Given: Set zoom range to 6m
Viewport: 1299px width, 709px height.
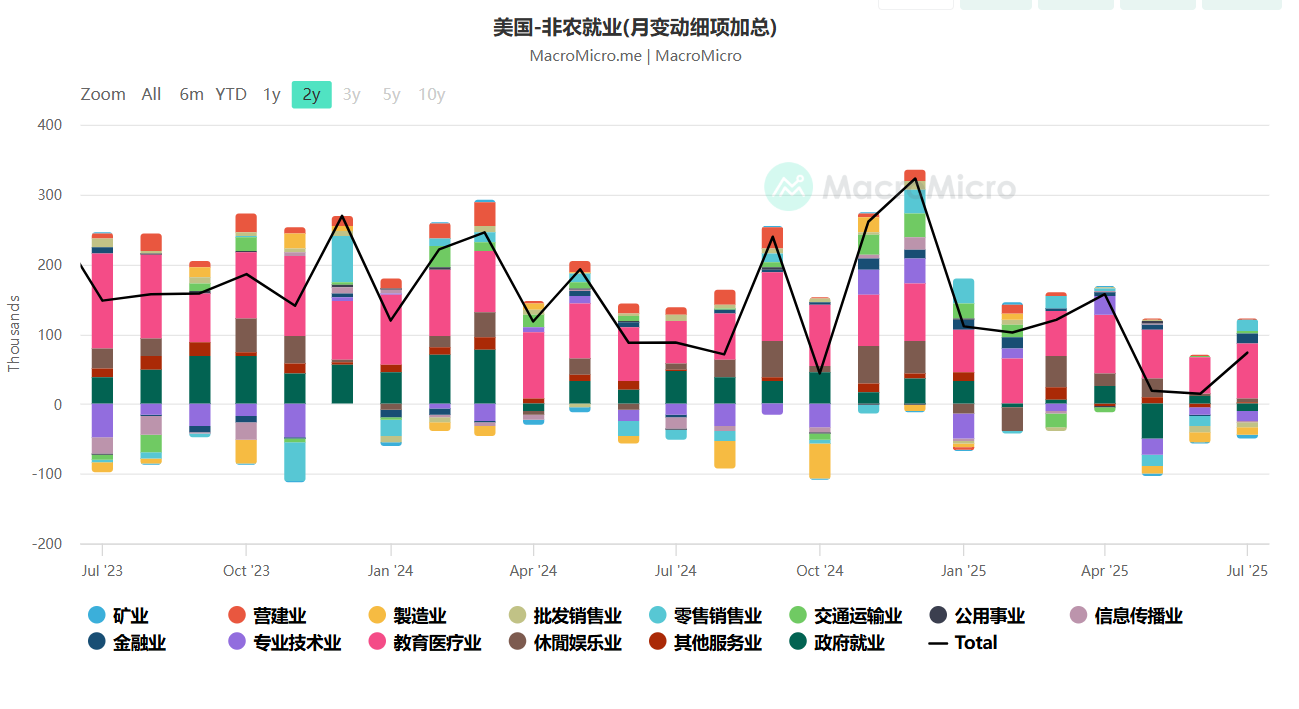Looking at the screenshot, I should (191, 94).
